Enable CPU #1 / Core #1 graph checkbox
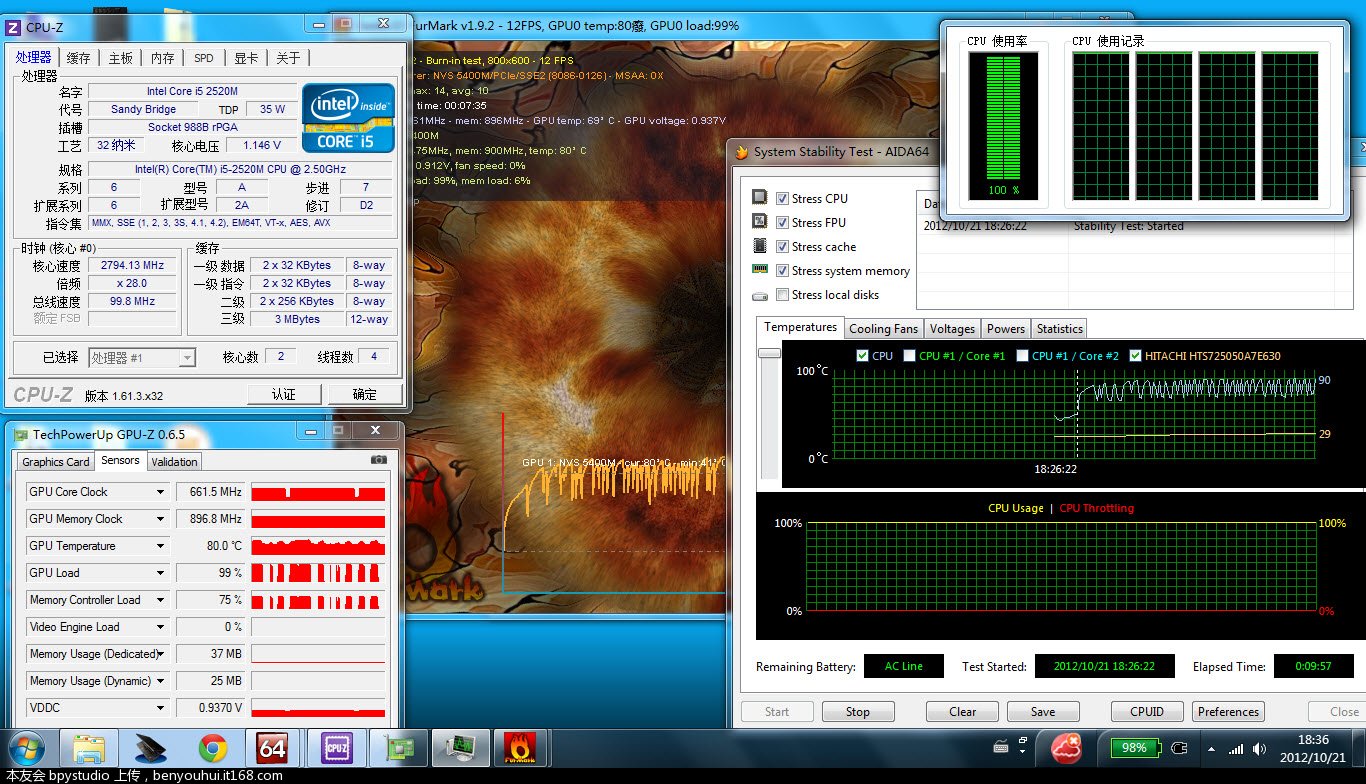The width and height of the screenshot is (1366, 784). pyautogui.click(x=909, y=355)
